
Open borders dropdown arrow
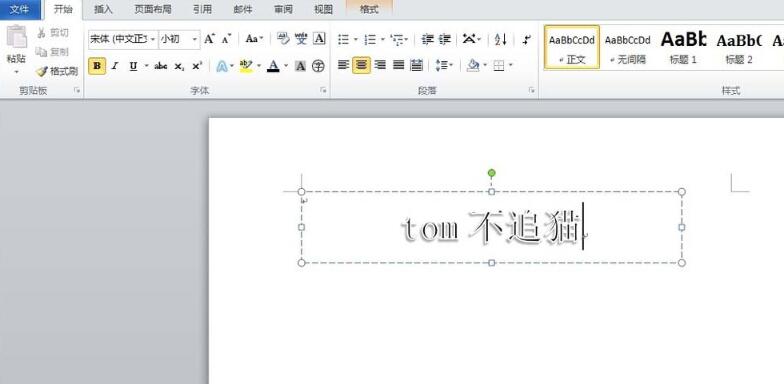(x=510, y=66)
